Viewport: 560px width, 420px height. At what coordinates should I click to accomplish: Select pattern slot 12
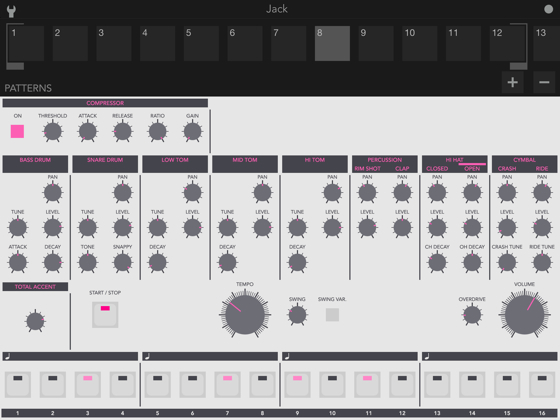[507, 43]
